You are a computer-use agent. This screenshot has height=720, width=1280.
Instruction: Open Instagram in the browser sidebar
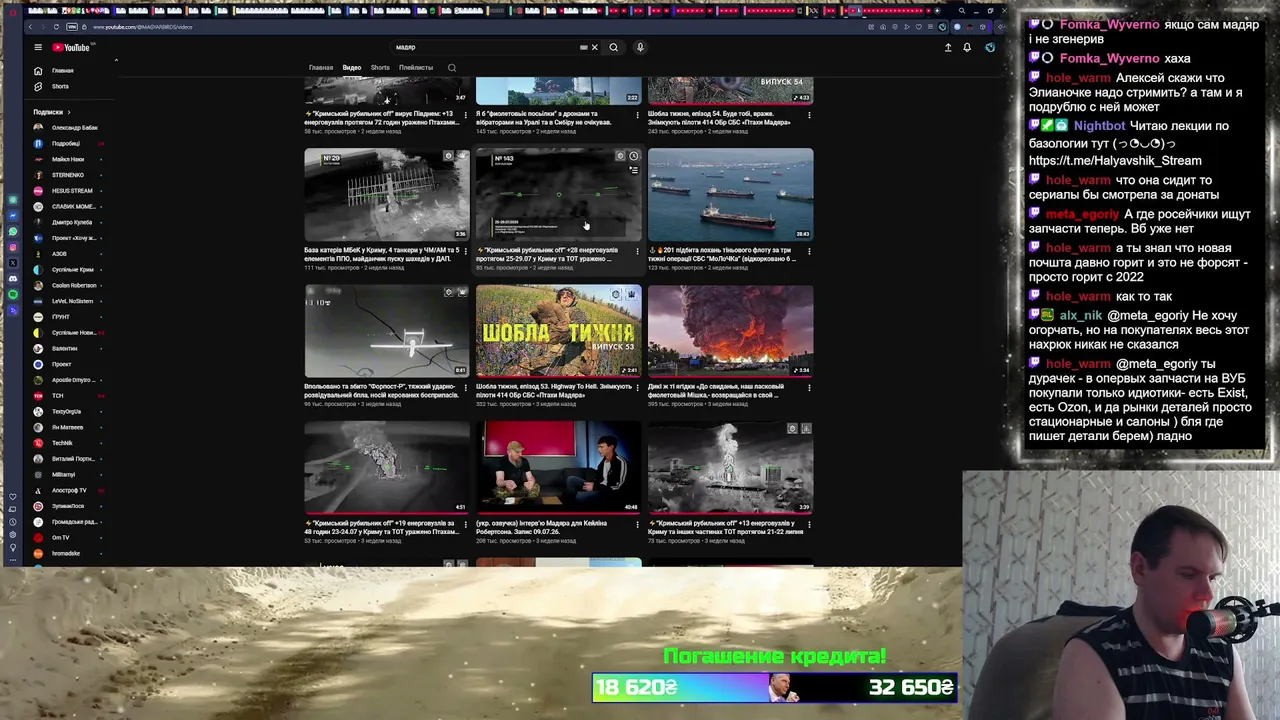[13, 247]
